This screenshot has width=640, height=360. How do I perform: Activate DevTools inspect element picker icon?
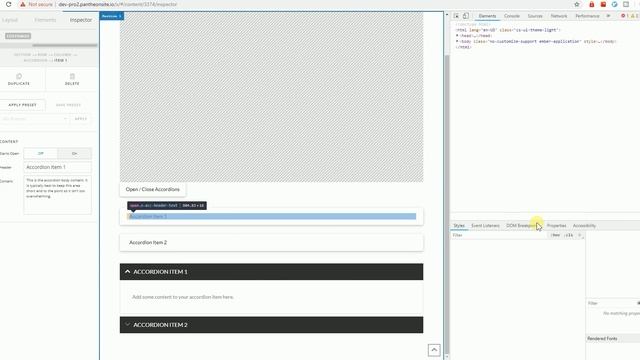[456, 16]
